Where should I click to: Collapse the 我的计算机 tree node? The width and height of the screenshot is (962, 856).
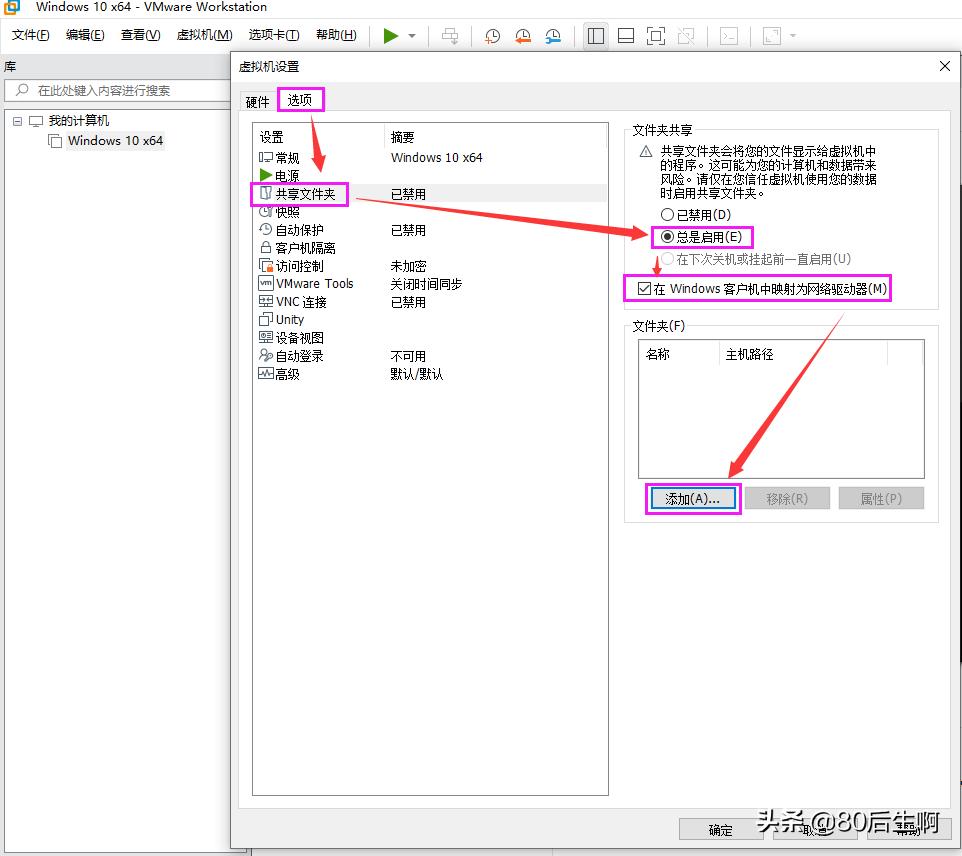coord(19,120)
